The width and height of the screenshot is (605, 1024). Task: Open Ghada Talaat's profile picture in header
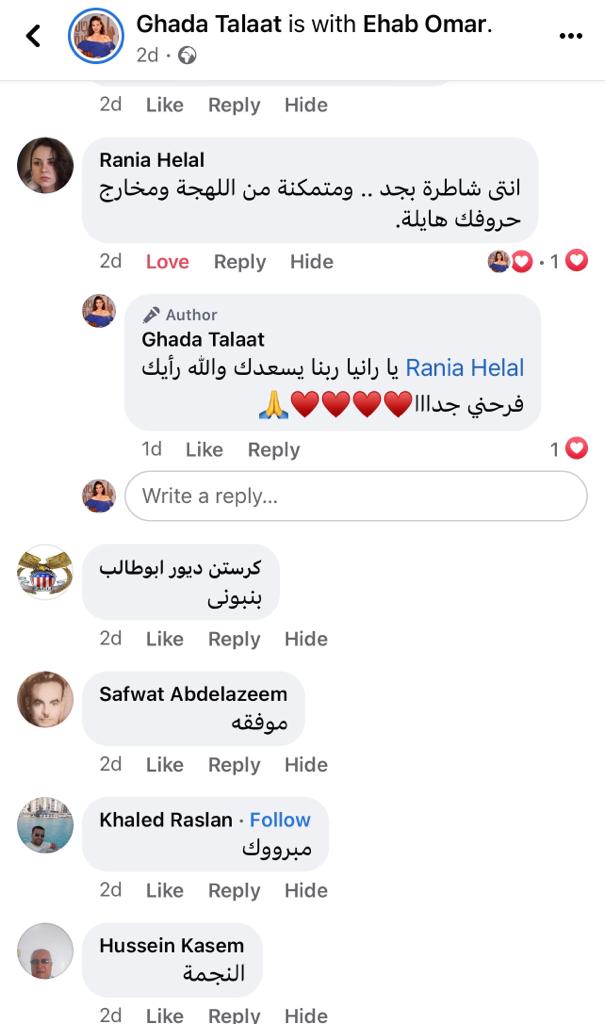point(95,37)
